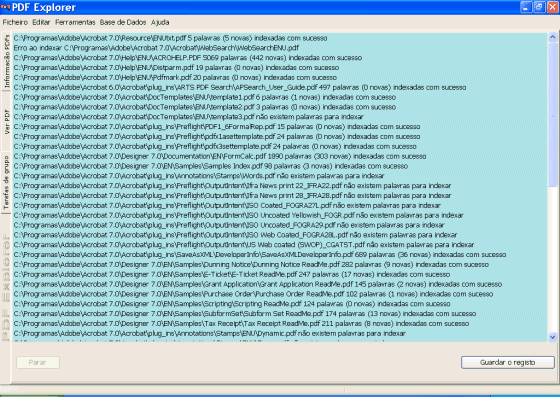Image resolution: width=560 pixels, height=397 pixels.
Task: Click the scrollbar up arrow
Action: (552, 37)
